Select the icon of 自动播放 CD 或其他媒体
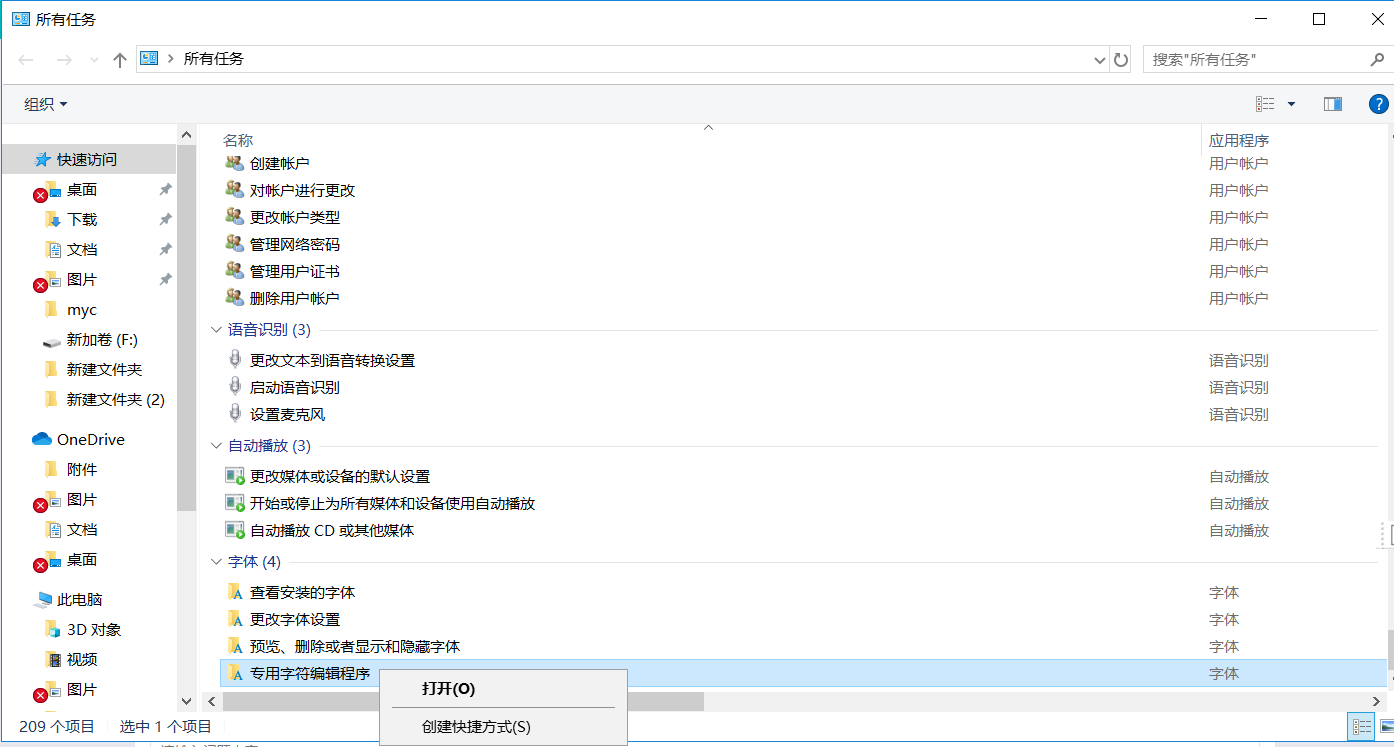Image resolution: width=1394 pixels, height=747 pixels. (x=235, y=530)
